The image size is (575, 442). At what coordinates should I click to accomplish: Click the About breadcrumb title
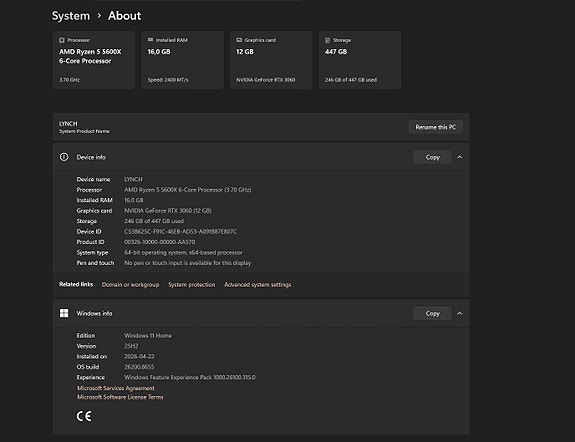(124, 16)
